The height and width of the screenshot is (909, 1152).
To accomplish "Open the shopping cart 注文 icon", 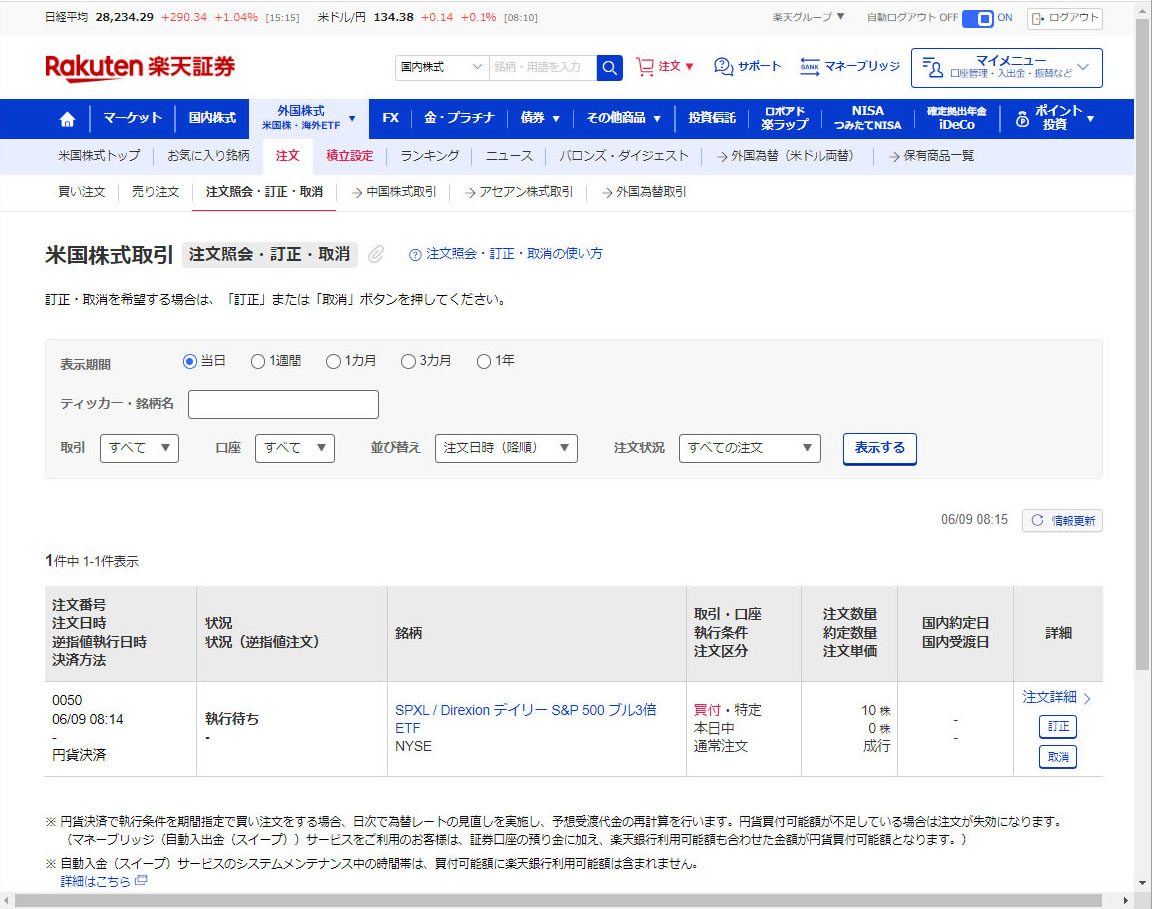I will pos(645,67).
